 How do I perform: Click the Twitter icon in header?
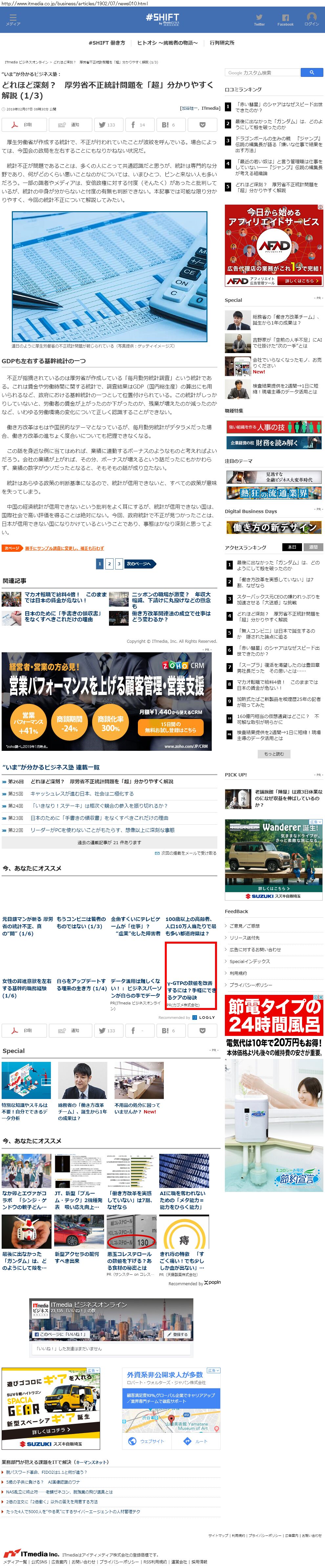pyautogui.click(x=259, y=19)
